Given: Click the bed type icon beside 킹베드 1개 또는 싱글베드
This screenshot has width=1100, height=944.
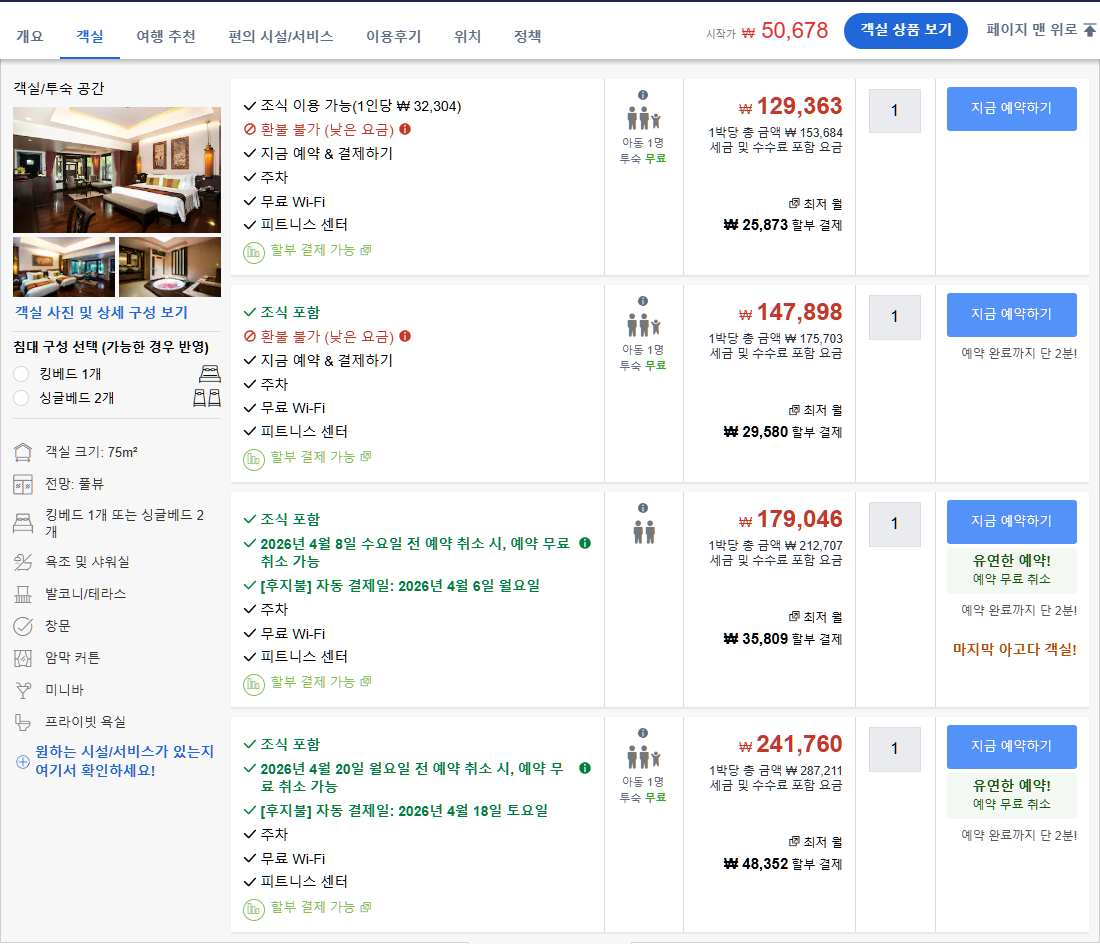Looking at the screenshot, I should 23,523.
